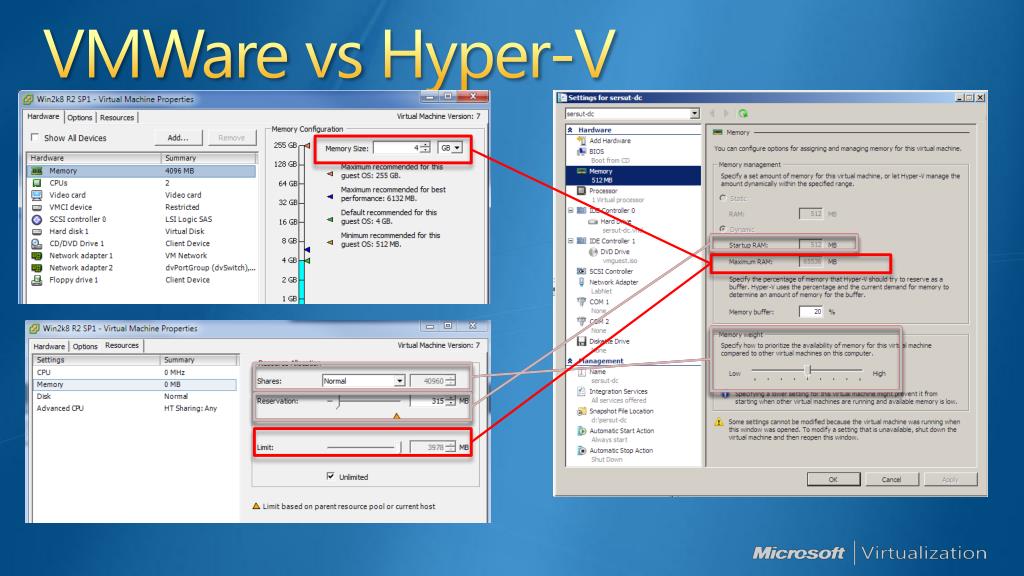This screenshot has width=1024, height=576.
Task: Click the Memory Size input field
Action: coord(397,148)
